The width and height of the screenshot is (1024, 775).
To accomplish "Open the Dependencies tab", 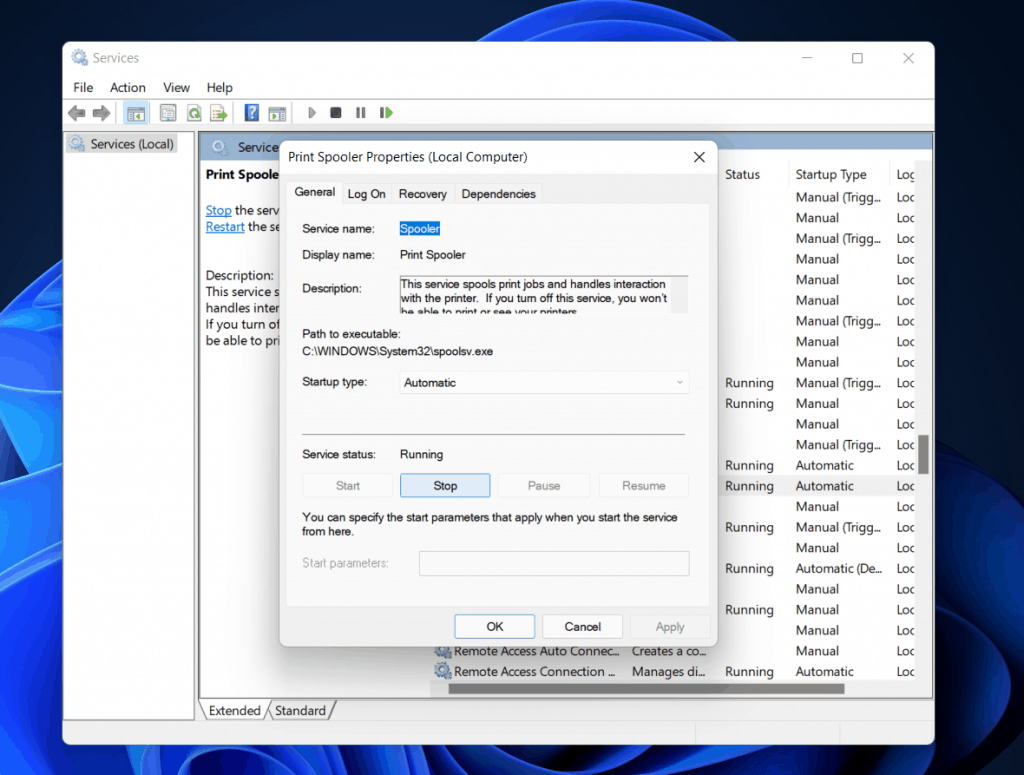I will pyautogui.click(x=498, y=194).
